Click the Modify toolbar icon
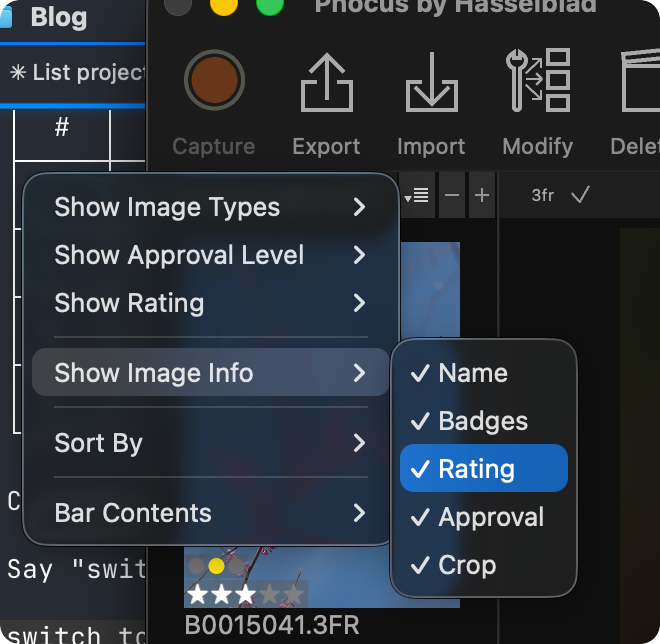This screenshot has height=644, width=660. click(538, 80)
